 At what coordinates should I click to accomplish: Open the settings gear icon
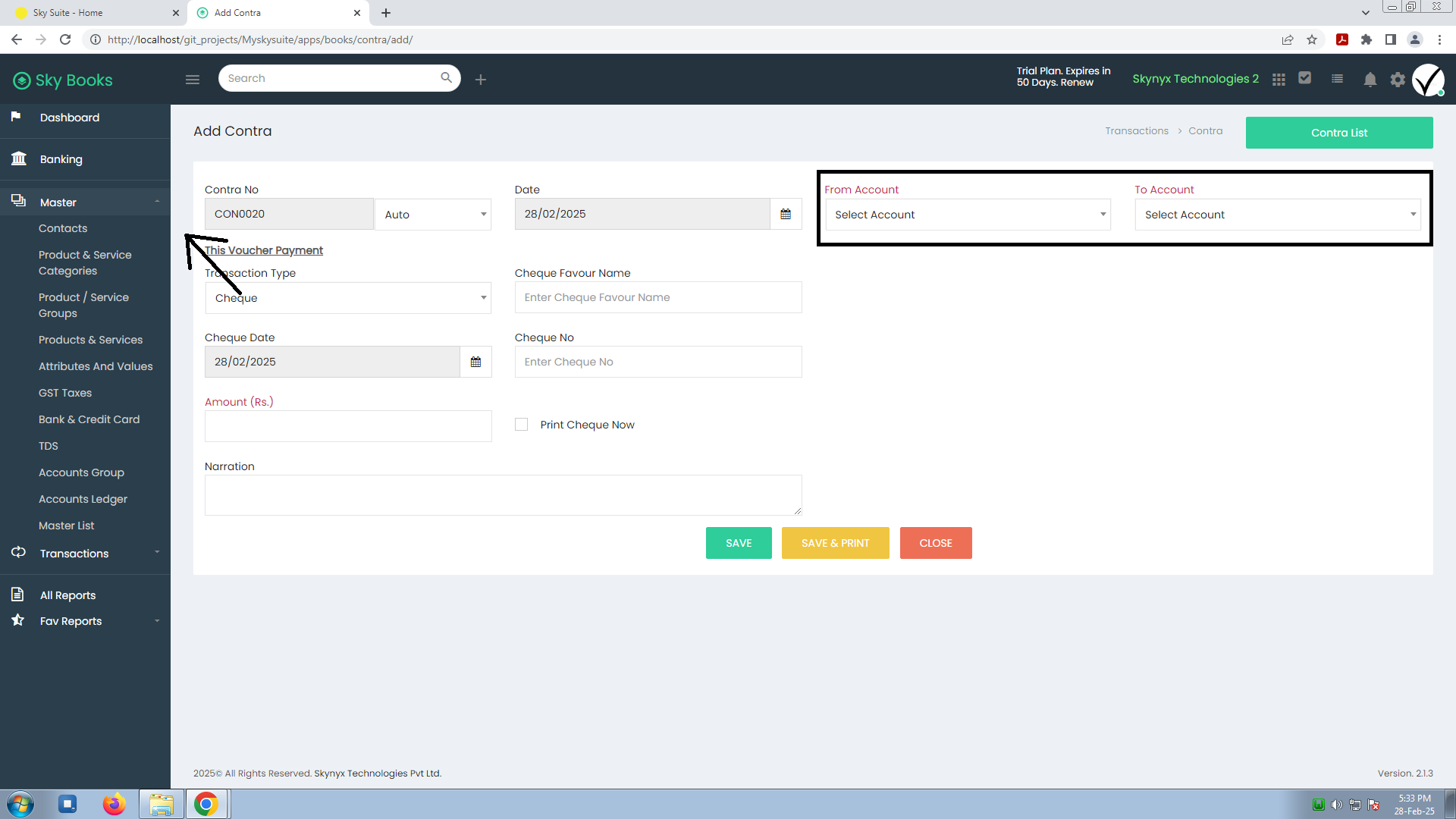coord(1398,79)
